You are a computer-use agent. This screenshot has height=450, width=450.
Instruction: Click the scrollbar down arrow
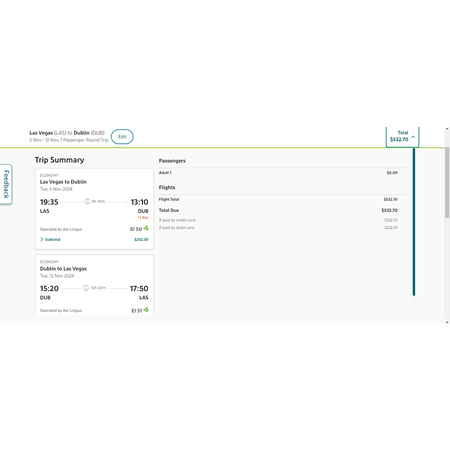(447, 322)
